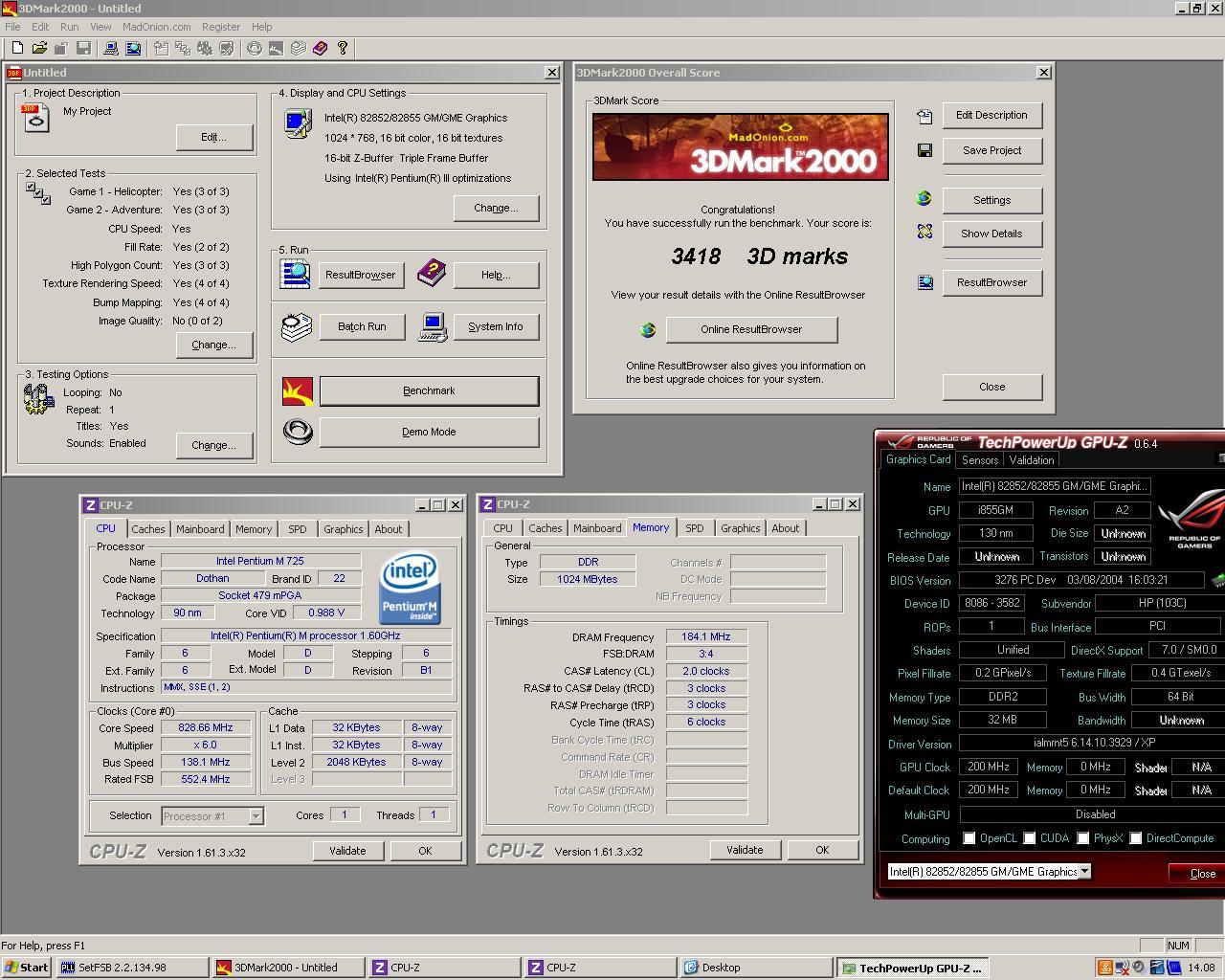Click the DRAM Frequency 184.1 MHz field
This screenshot has width=1225, height=980.
(x=706, y=636)
